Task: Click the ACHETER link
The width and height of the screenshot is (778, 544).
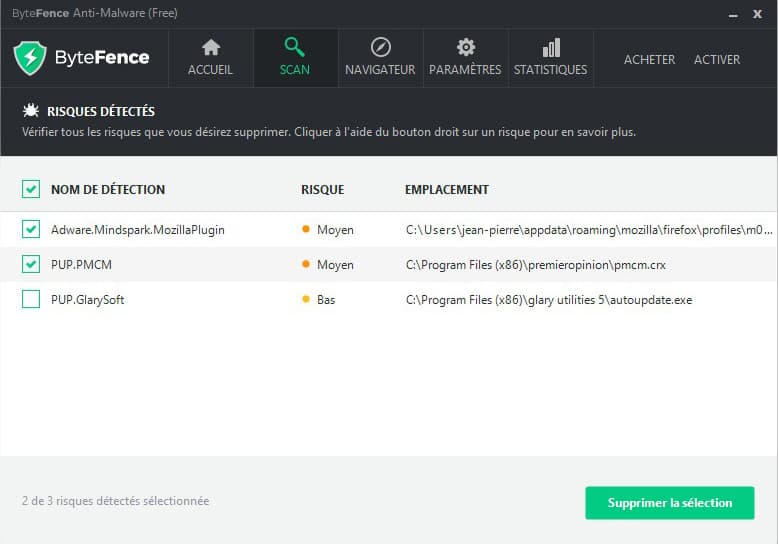Action: coord(649,60)
